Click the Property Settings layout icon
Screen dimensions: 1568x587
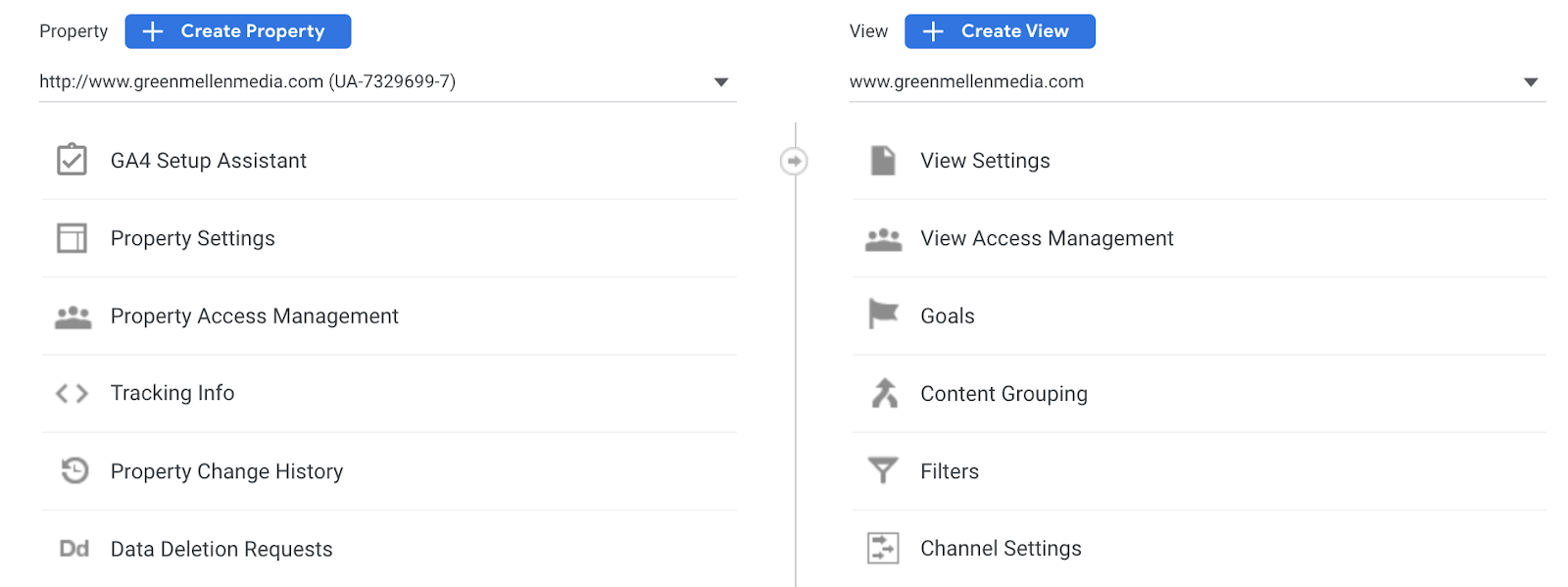point(72,238)
